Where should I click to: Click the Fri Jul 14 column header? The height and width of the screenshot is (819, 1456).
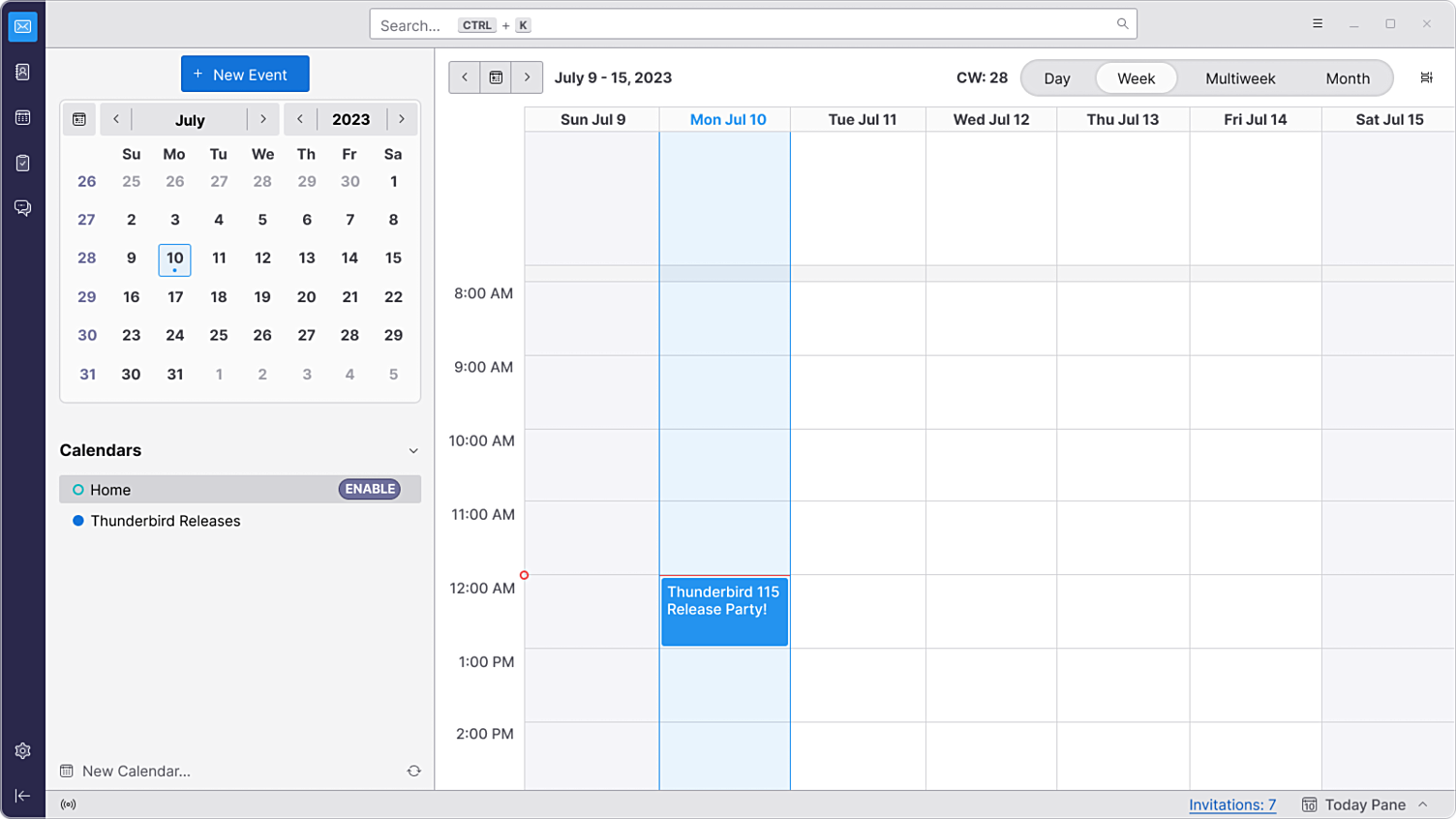pos(1256,119)
